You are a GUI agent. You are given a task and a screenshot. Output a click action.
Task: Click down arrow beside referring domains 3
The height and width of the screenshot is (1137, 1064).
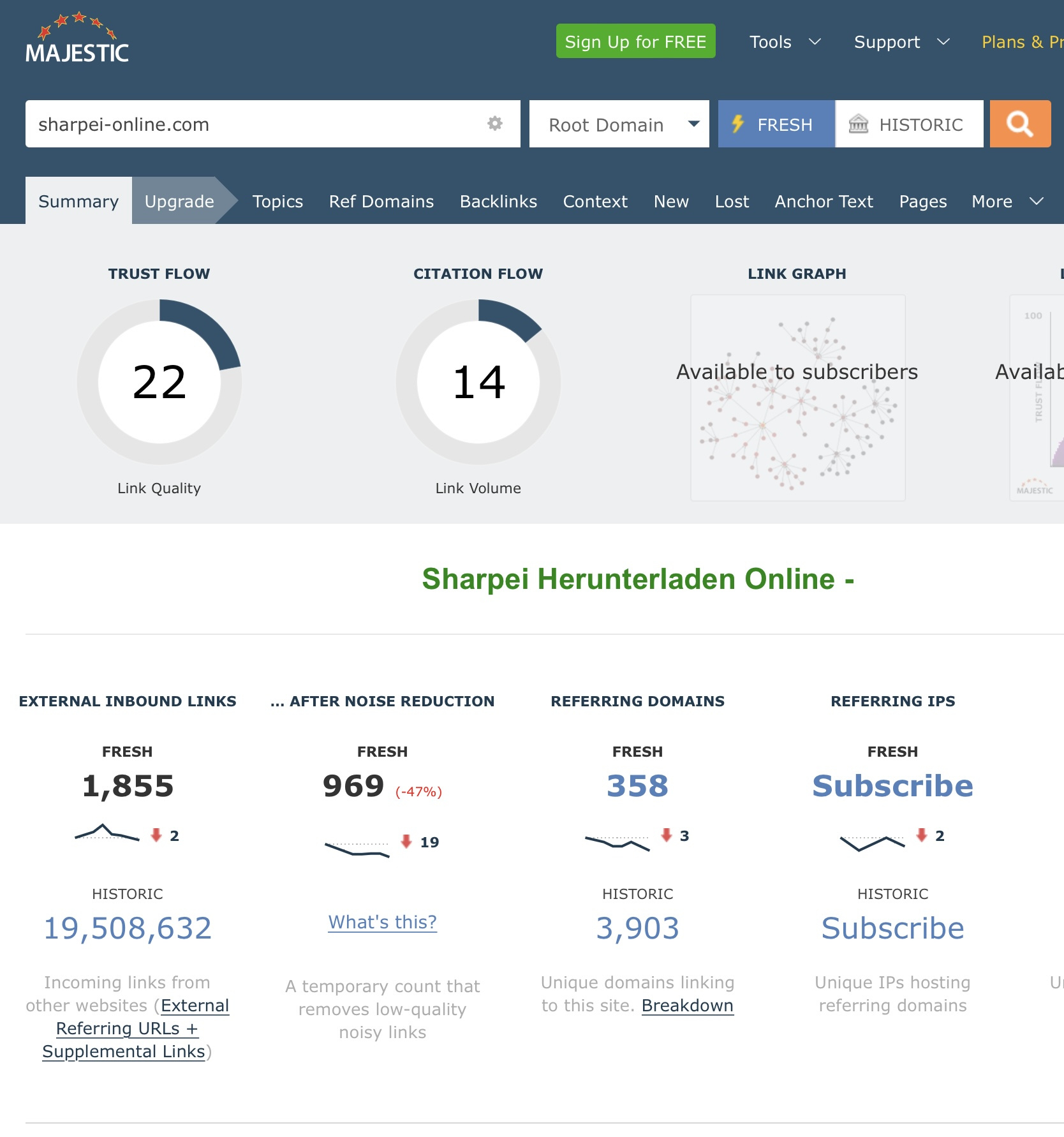click(667, 835)
